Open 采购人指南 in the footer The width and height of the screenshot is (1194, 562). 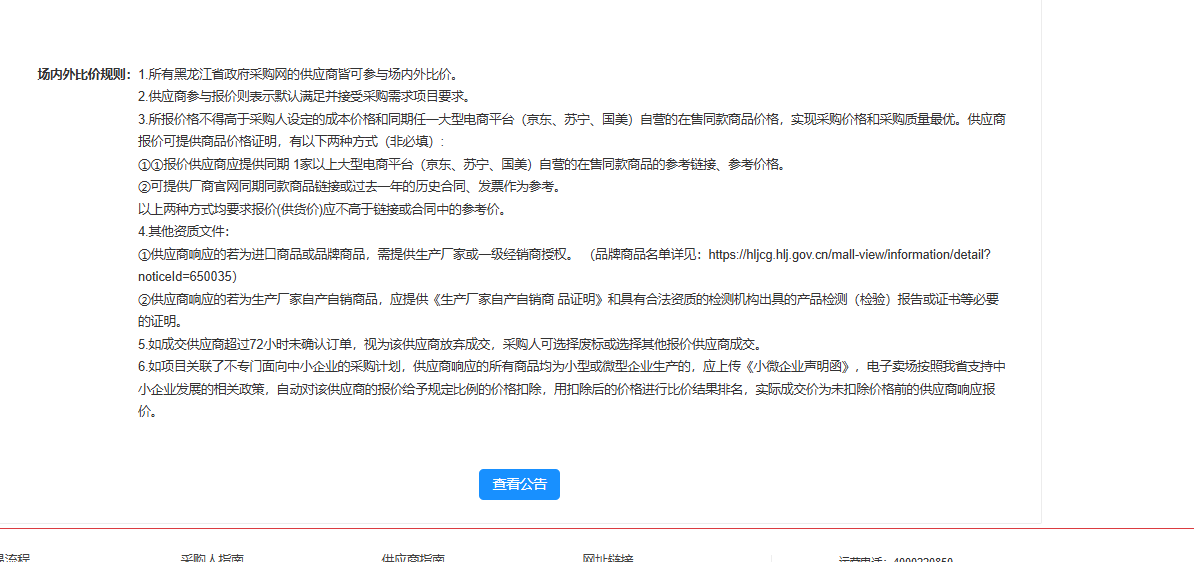211,558
